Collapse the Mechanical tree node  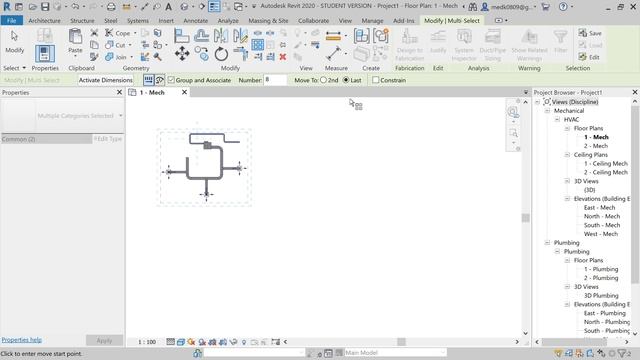pos(547,111)
